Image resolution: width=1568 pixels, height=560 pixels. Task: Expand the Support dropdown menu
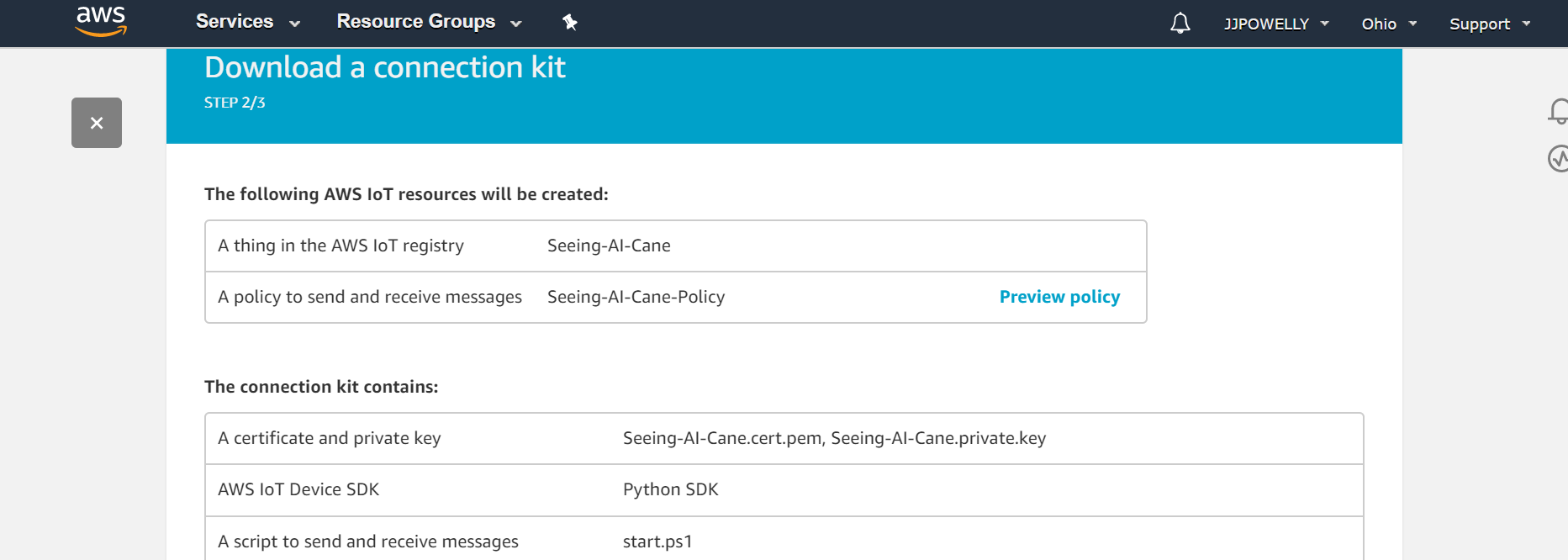coord(1489,24)
